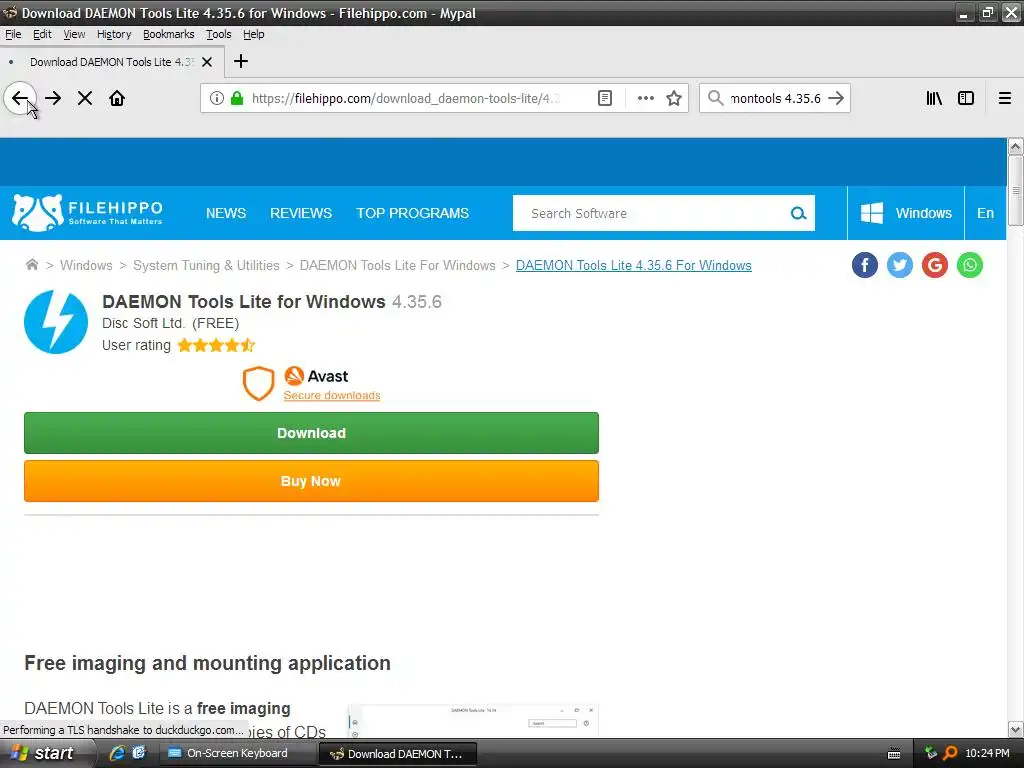Image resolution: width=1024 pixels, height=768 pixels.
Task: Launch Internet Explorer from quick launch
Action: click(117, 753)
